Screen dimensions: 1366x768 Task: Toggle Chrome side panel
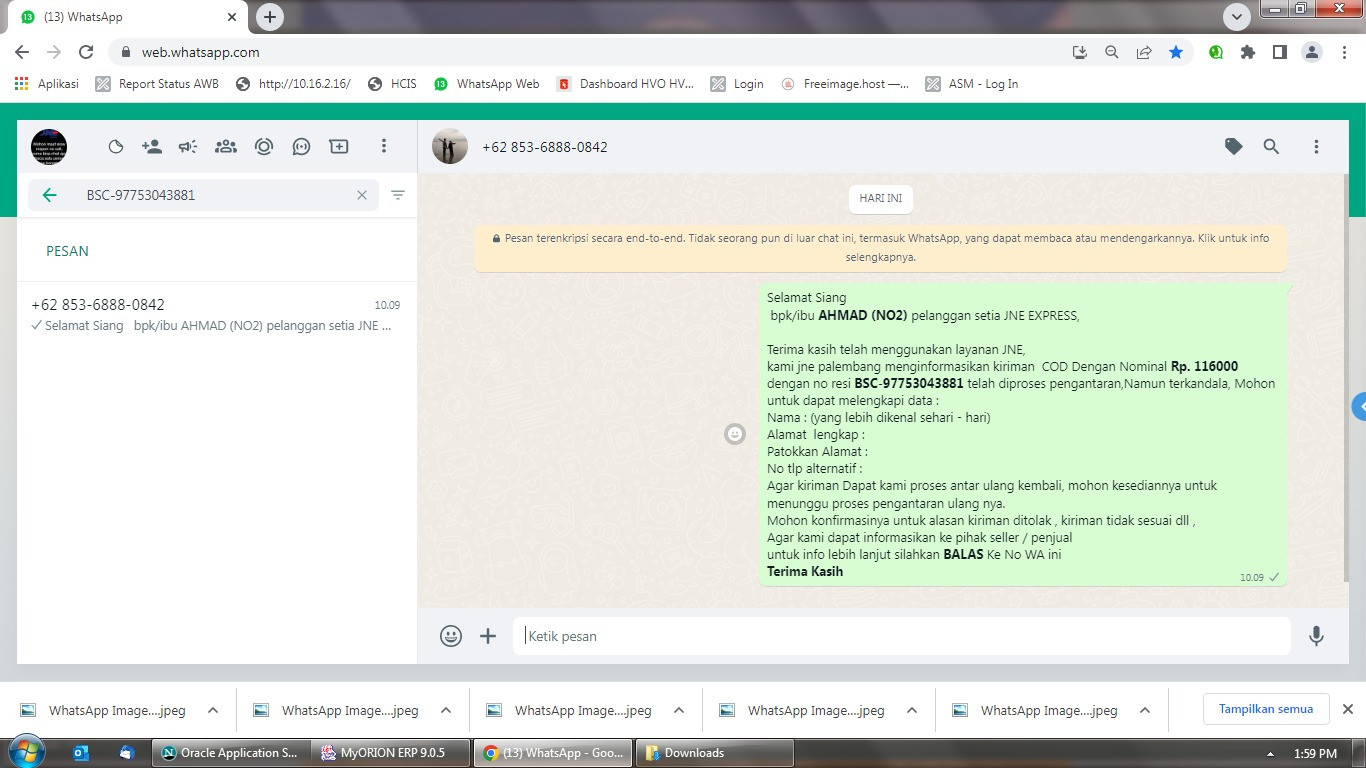1280,52
